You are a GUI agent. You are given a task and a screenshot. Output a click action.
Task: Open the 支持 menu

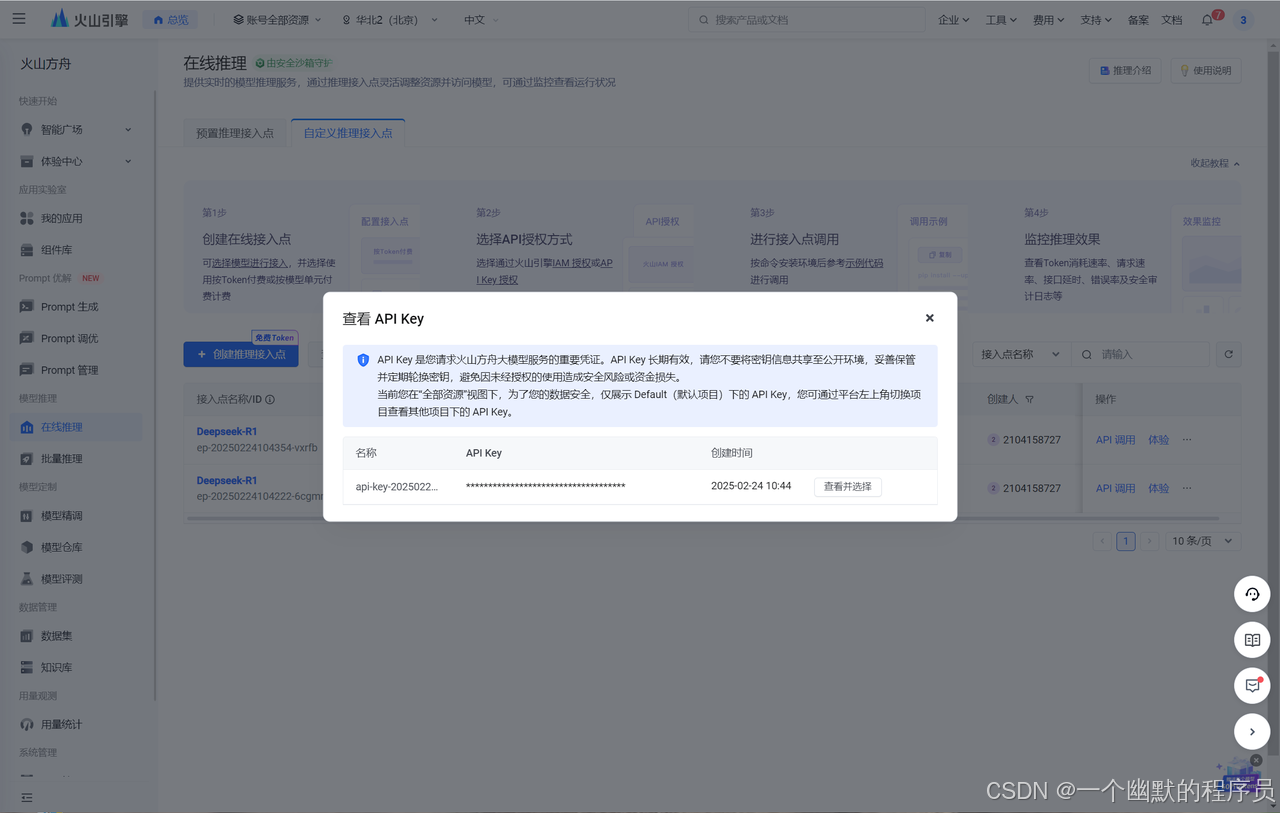(1096, 20)
